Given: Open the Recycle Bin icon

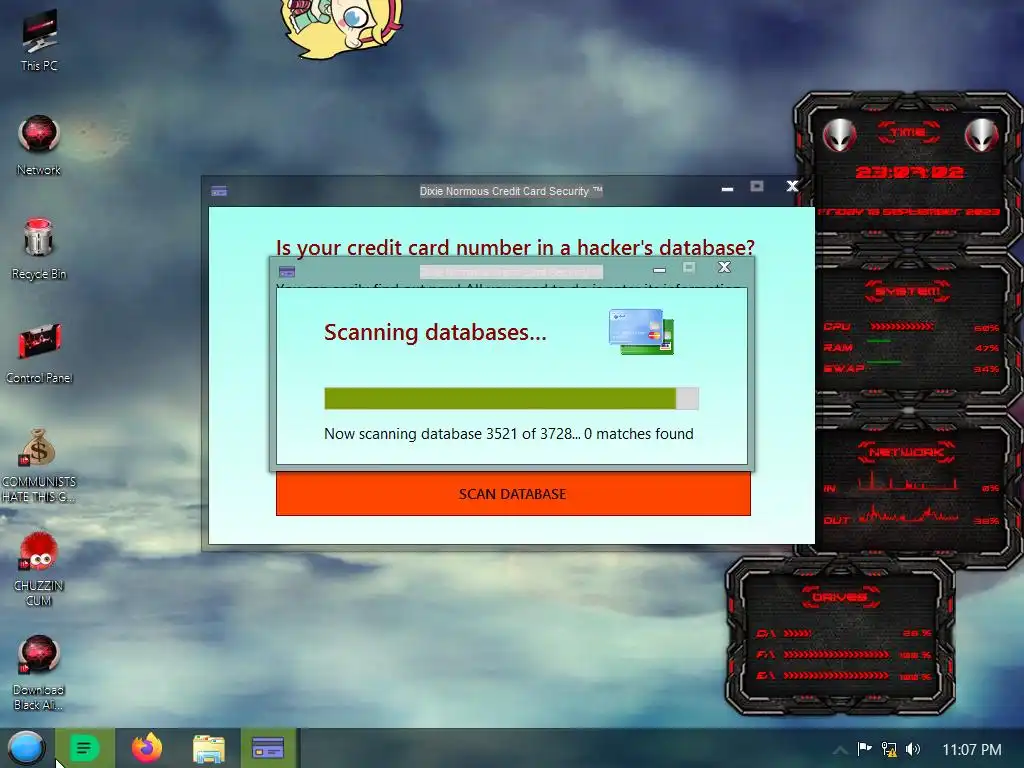Looking at the screenshot, I should pos(39,249).
